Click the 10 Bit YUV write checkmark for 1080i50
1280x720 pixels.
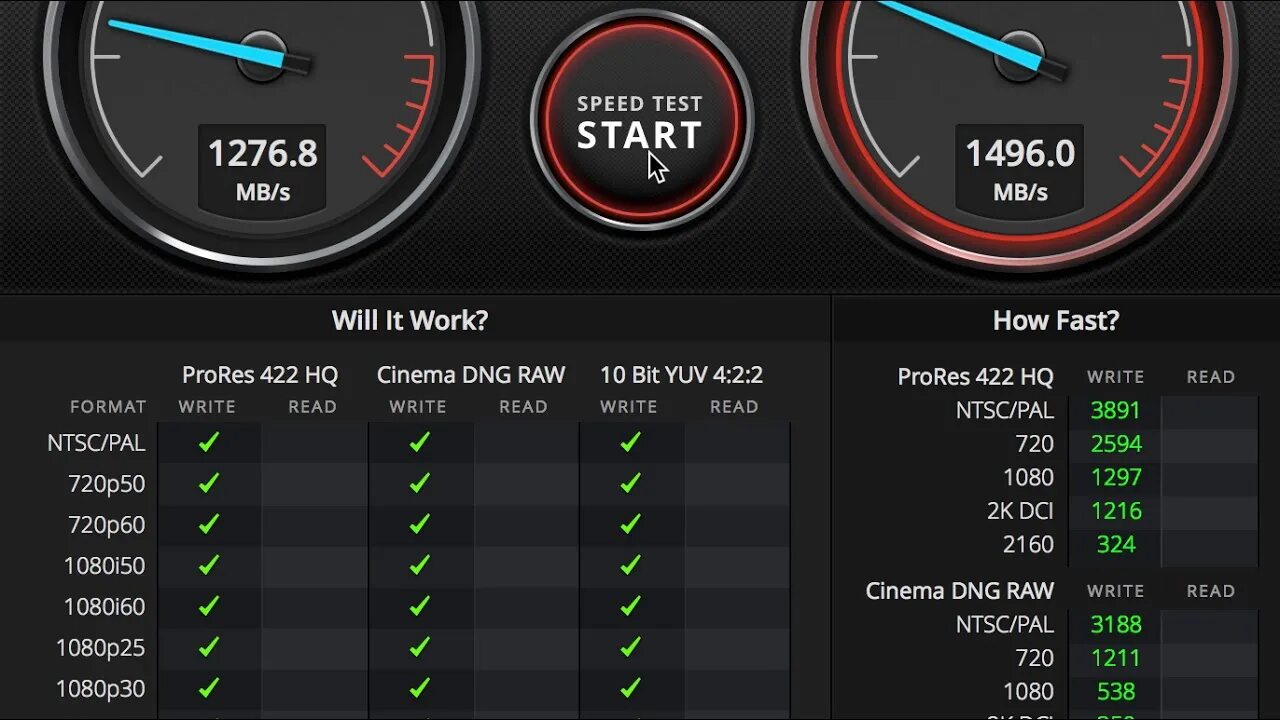630,565
